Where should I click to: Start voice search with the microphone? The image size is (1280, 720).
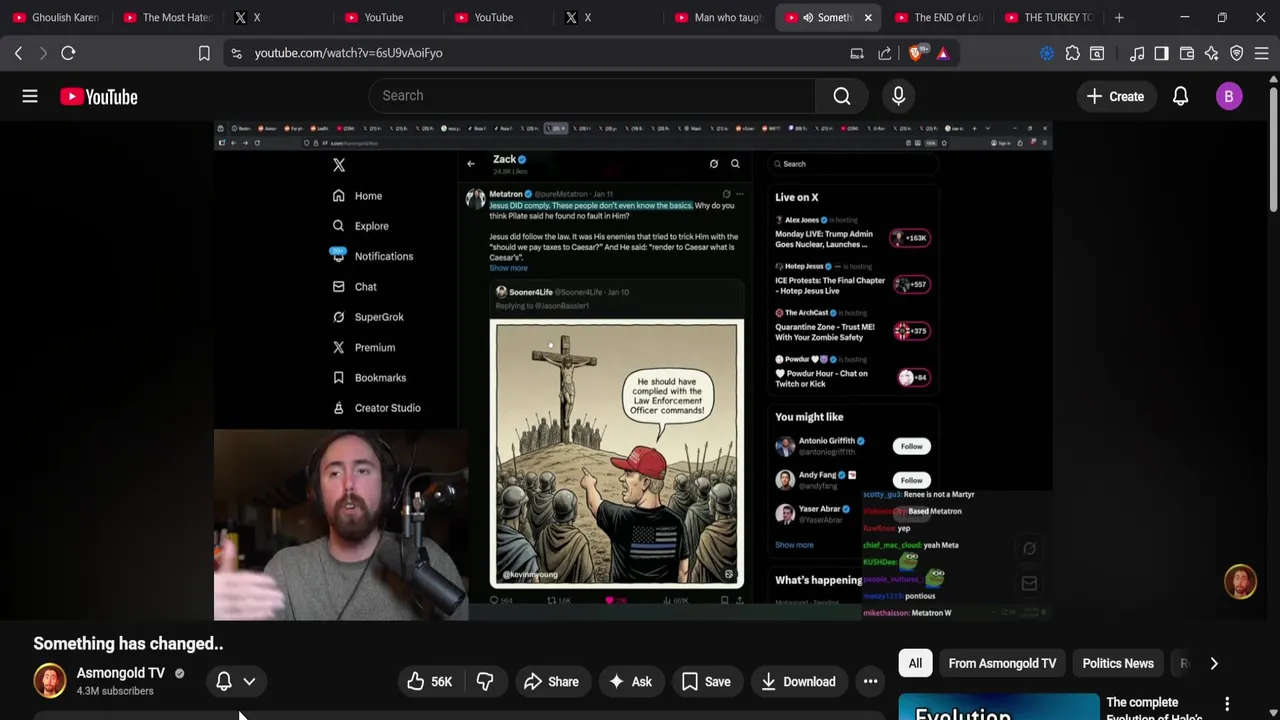coord(898,96)
